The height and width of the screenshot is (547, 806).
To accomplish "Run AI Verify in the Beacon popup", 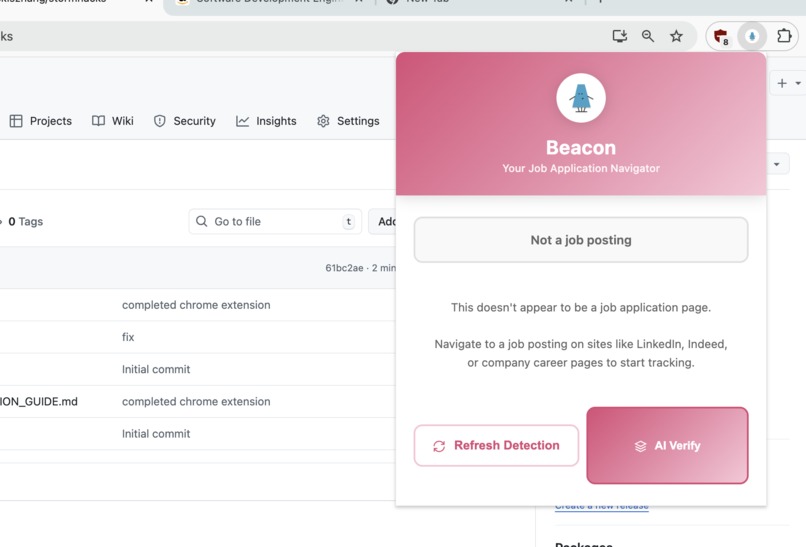I will (x=667, y=445).
